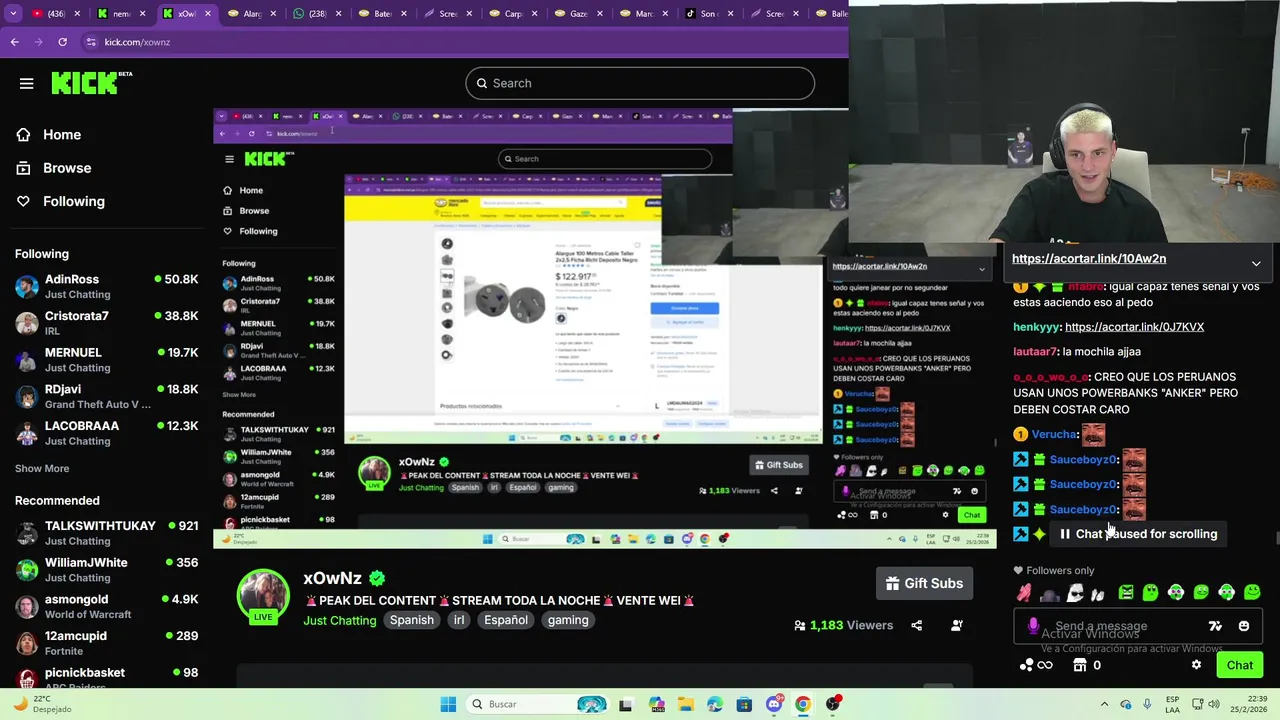Focus the Kick Search field

[640, 83]
